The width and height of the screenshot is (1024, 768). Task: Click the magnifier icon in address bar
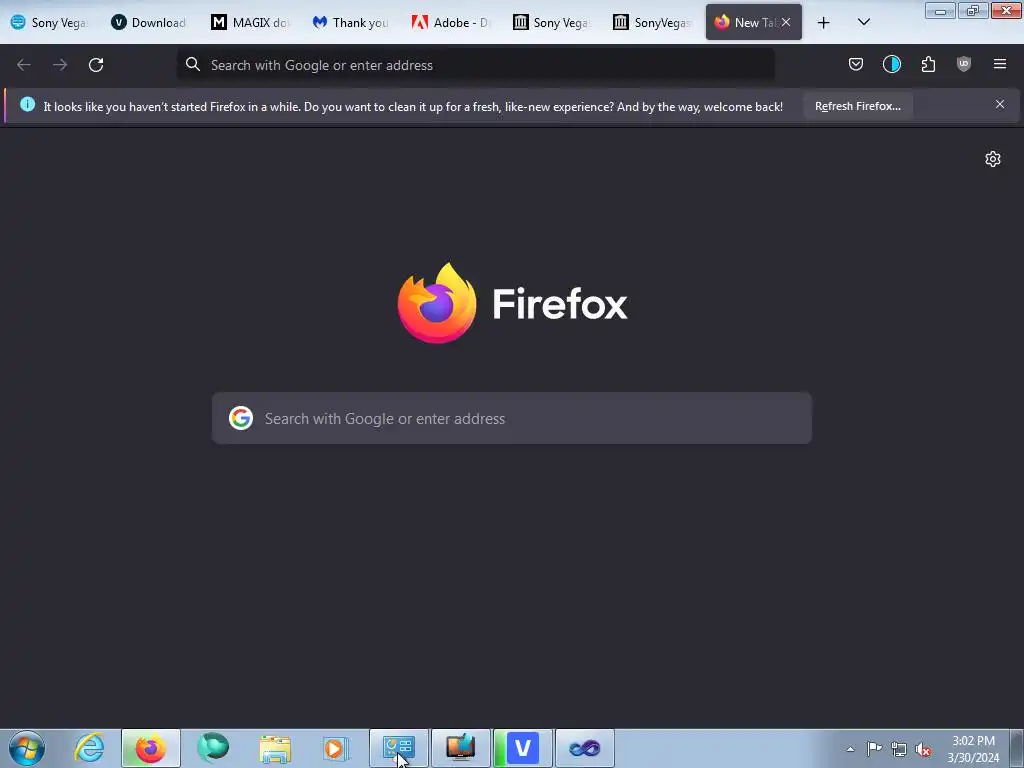coord(193,64)
